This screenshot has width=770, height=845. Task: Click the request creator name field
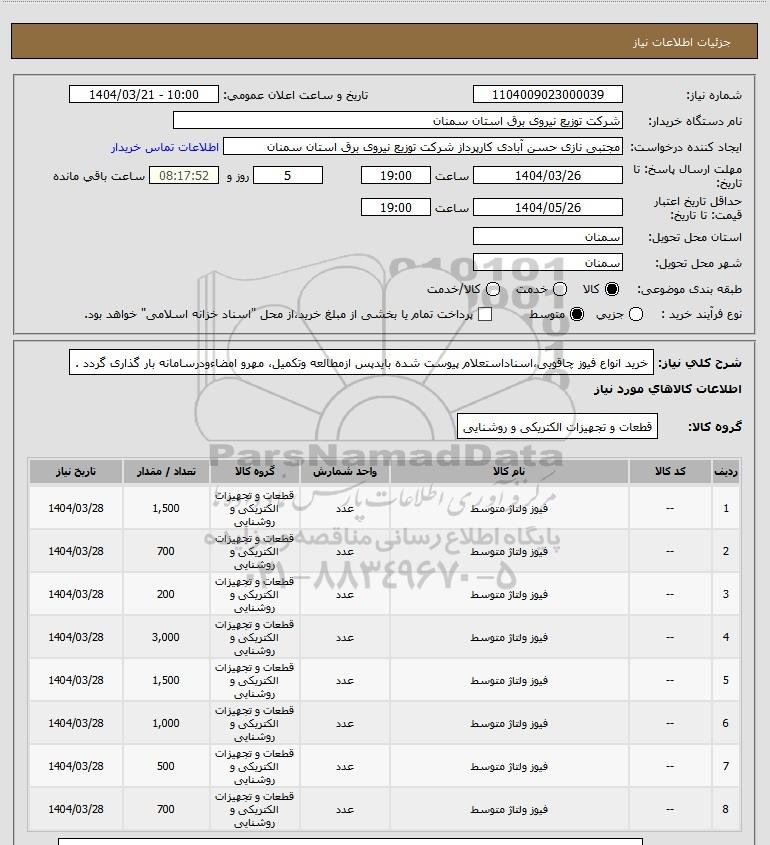pos(423,147)
